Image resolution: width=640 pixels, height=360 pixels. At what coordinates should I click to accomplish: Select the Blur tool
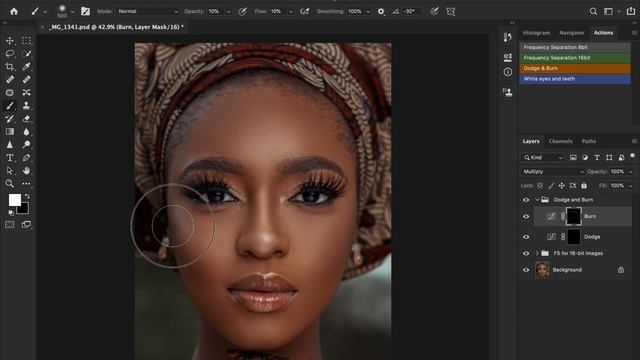tap(27, 132)
